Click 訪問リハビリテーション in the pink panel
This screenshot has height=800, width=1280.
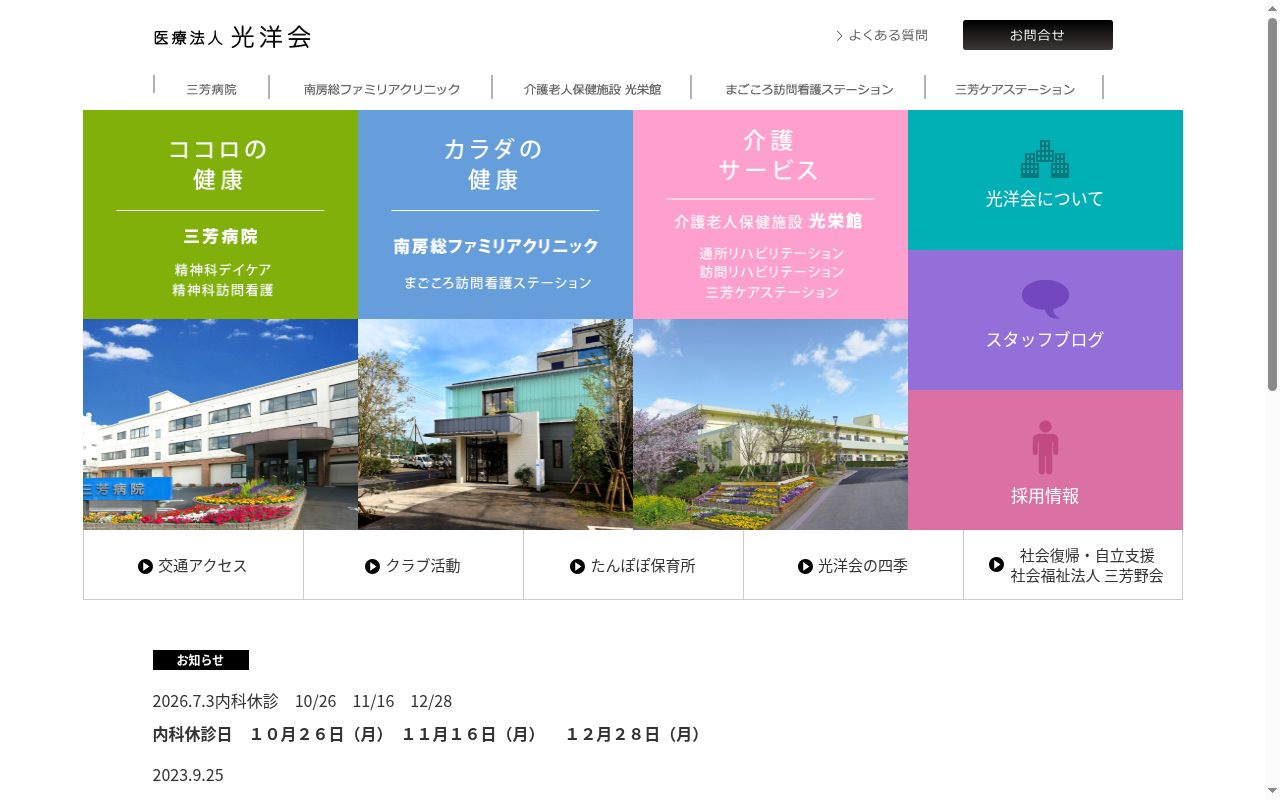(771, 272)
